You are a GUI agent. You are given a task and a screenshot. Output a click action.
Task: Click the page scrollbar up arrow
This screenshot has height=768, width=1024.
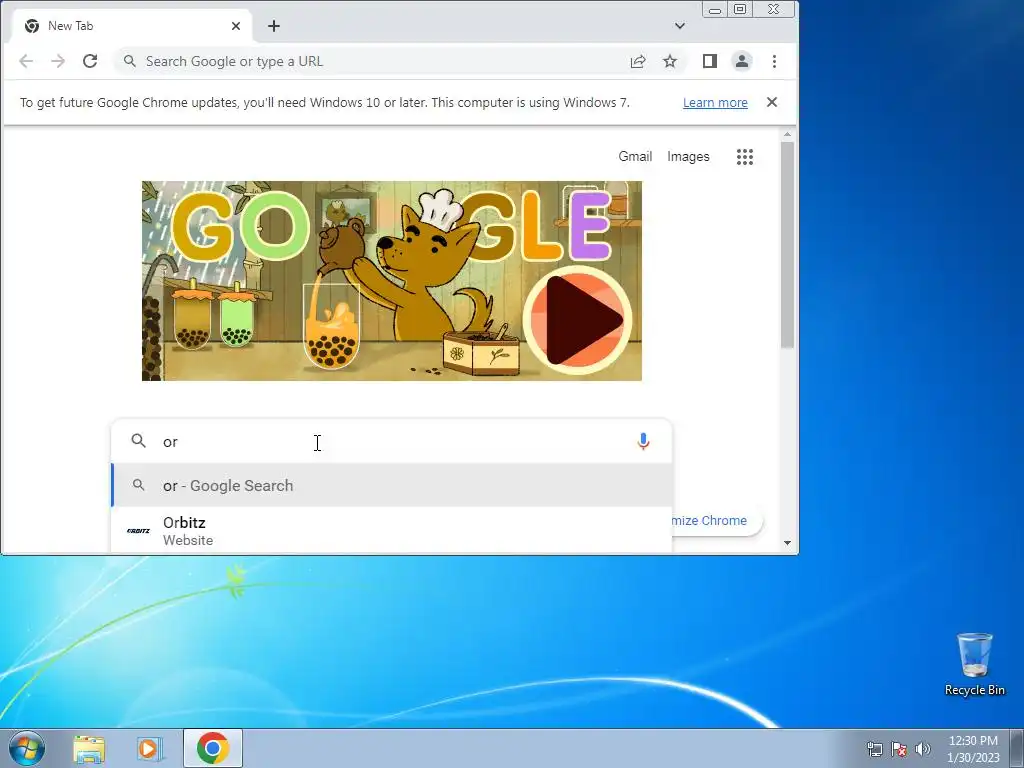(x=788, y=134)
